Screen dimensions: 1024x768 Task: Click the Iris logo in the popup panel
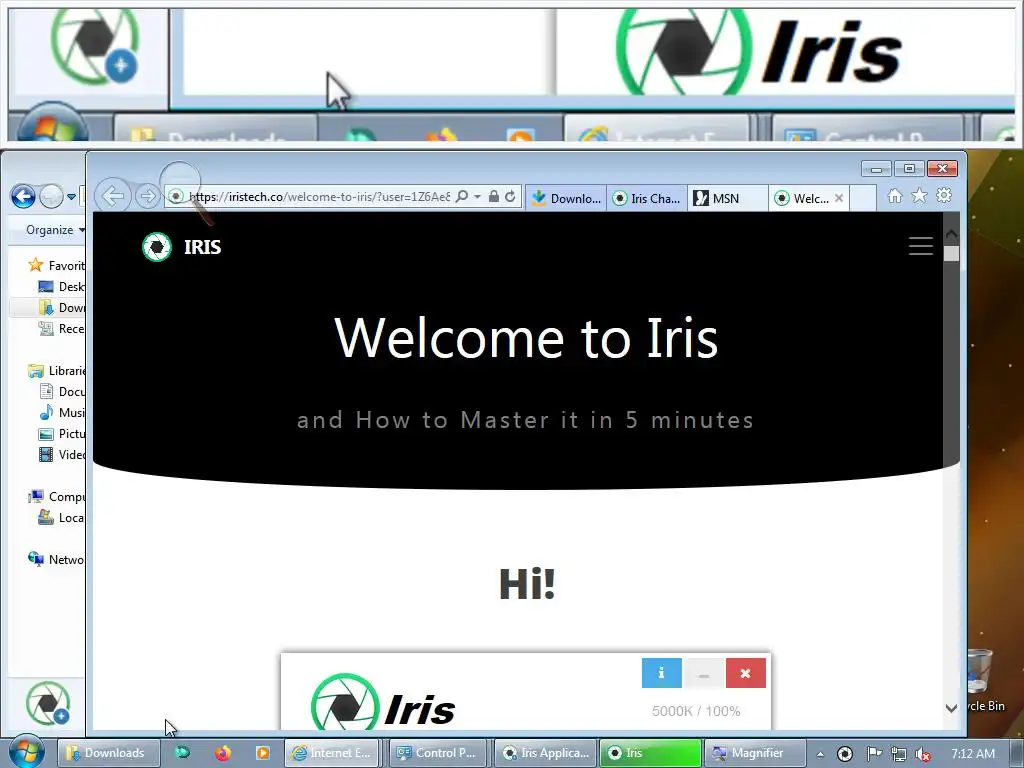[x=383, y=704]
